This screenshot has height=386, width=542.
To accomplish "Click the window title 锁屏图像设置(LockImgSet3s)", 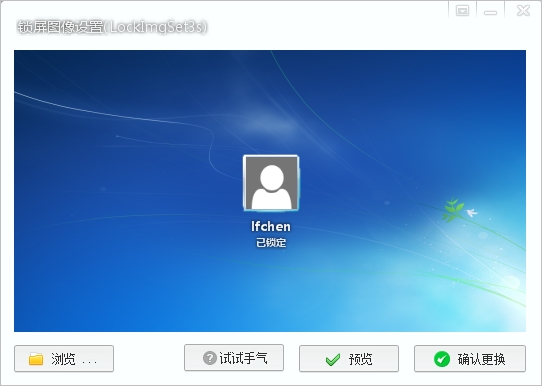I will [112, 27].
